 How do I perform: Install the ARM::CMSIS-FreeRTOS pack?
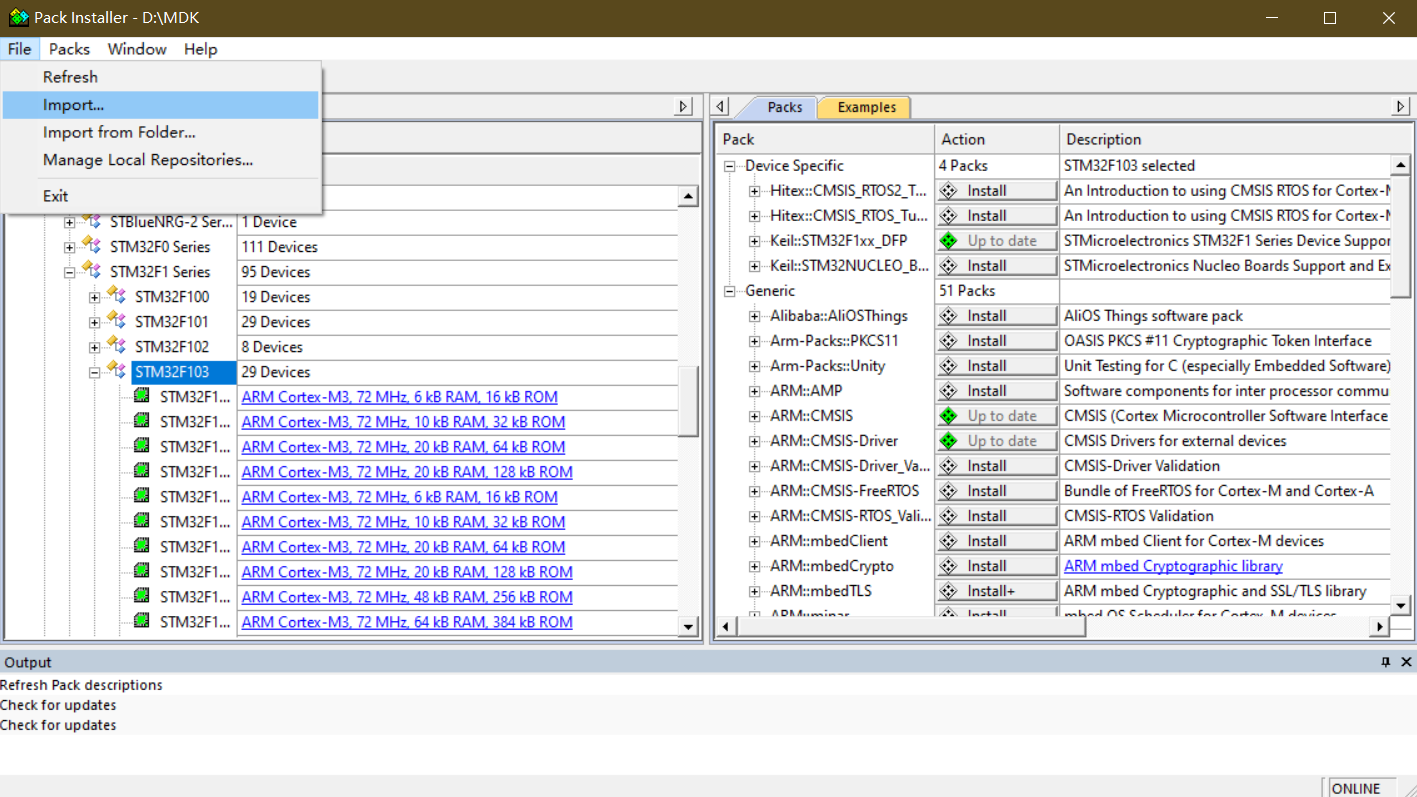[996, 491]
